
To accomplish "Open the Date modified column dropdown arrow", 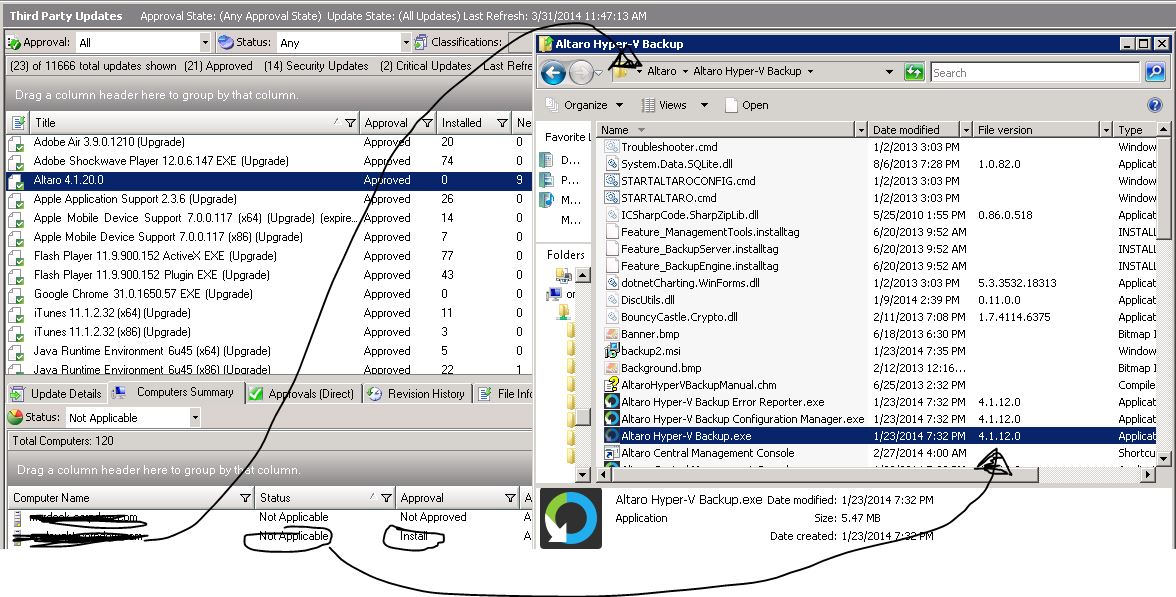I will pyautogui.click(x=966, y=130).
